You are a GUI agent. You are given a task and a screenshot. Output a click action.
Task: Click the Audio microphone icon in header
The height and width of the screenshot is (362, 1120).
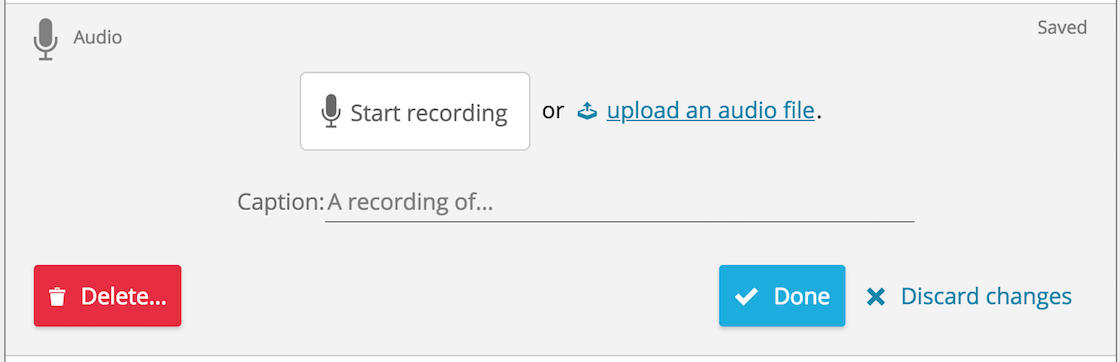click(46, 39)
